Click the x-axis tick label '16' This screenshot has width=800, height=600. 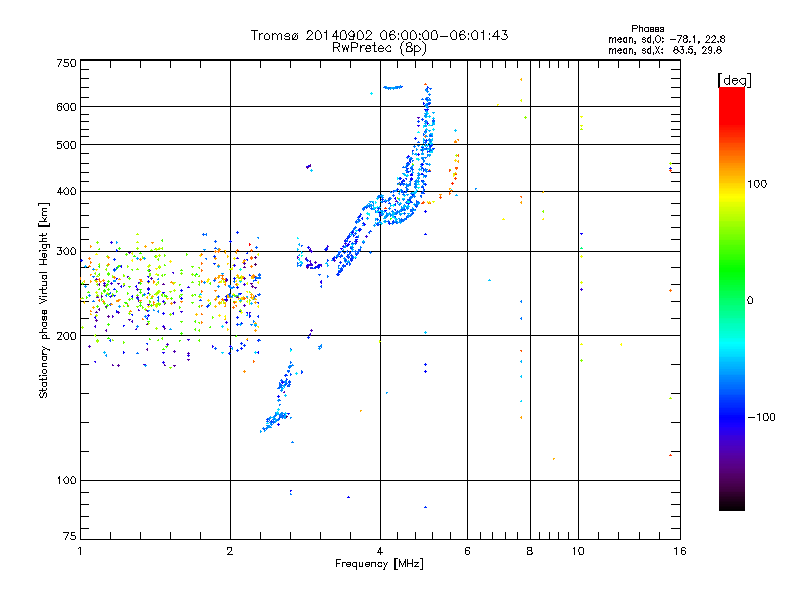click(x=680, y=551)
